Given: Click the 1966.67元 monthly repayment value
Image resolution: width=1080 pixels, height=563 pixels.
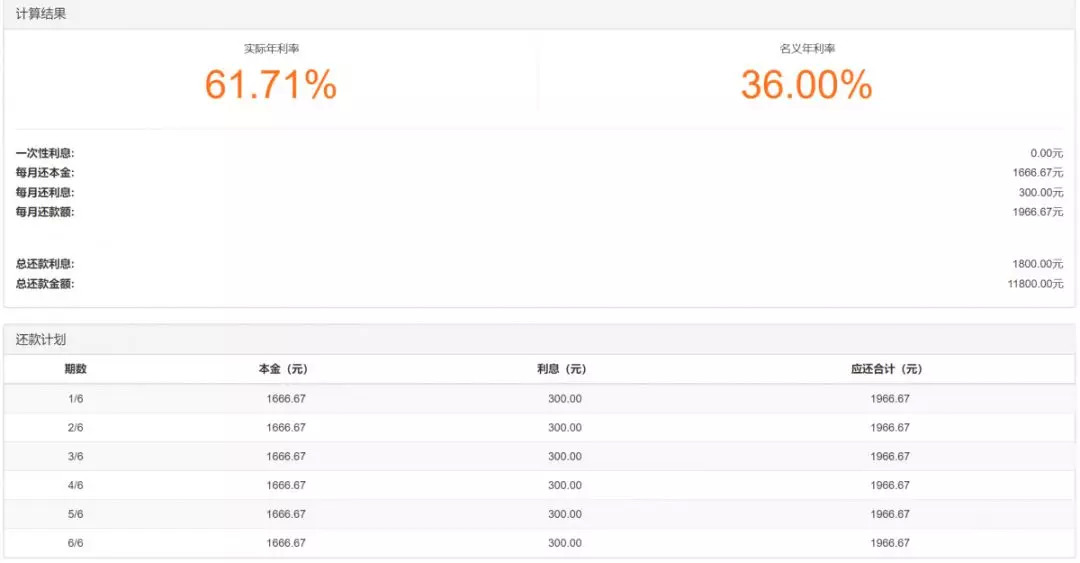Looking at the screenshot, I should pos(1037,212).
